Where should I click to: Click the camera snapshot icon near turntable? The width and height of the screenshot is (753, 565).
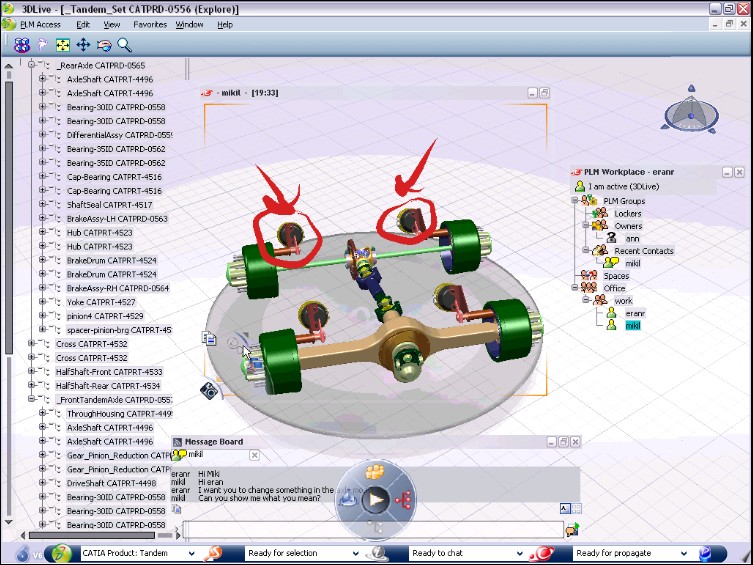(x=210, y=390)
